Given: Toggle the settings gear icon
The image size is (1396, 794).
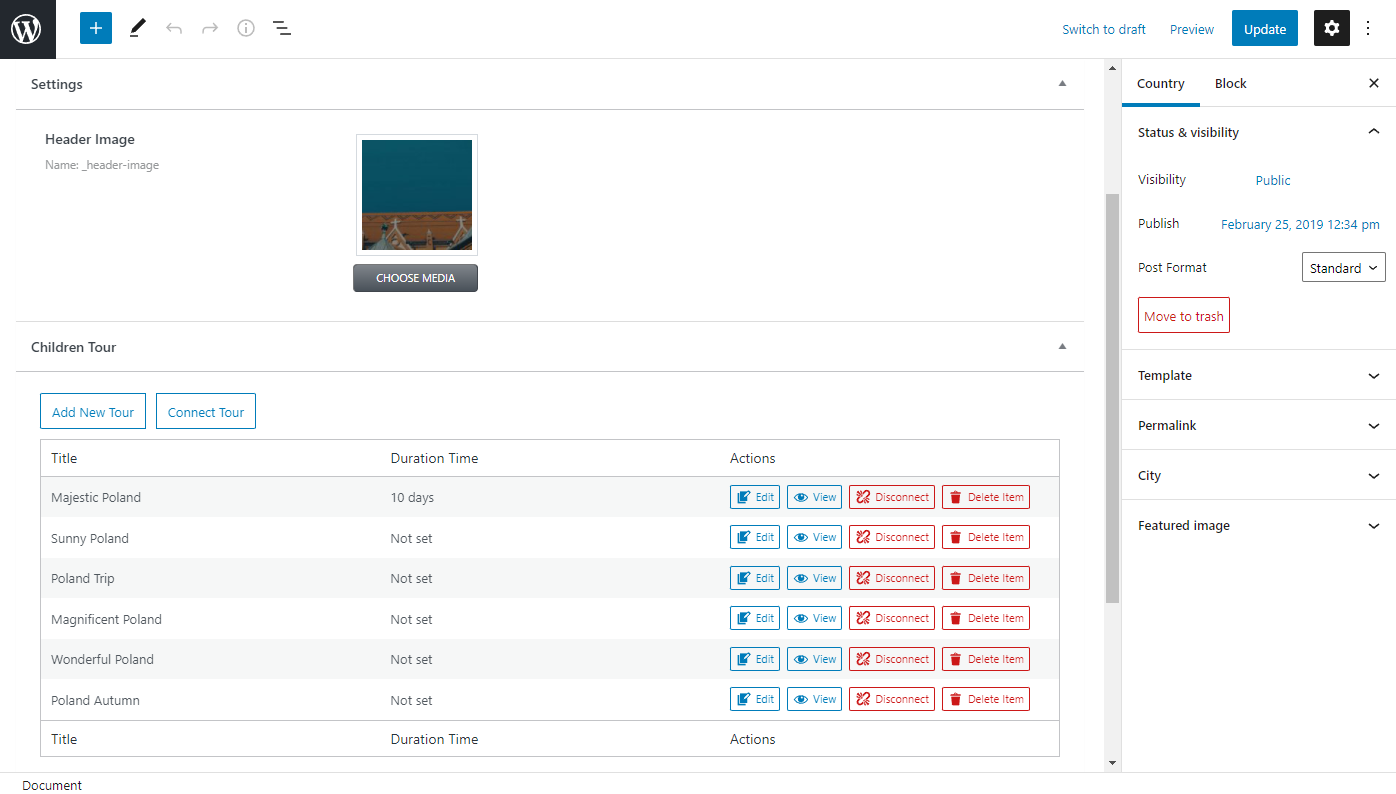Looking at the screenshot, I should (x=1332, y=29).
